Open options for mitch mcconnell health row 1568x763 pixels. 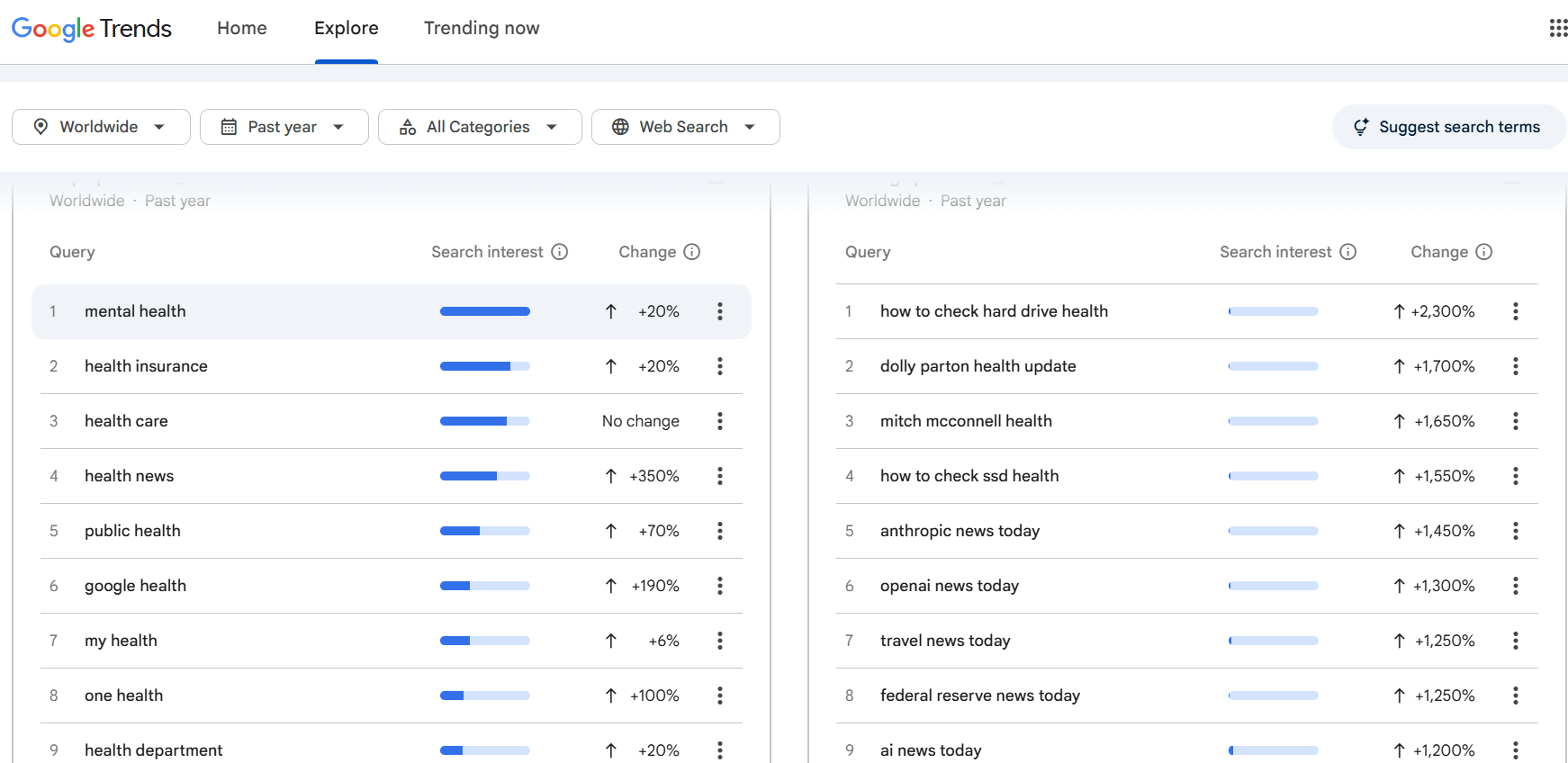click(1516, 421)
